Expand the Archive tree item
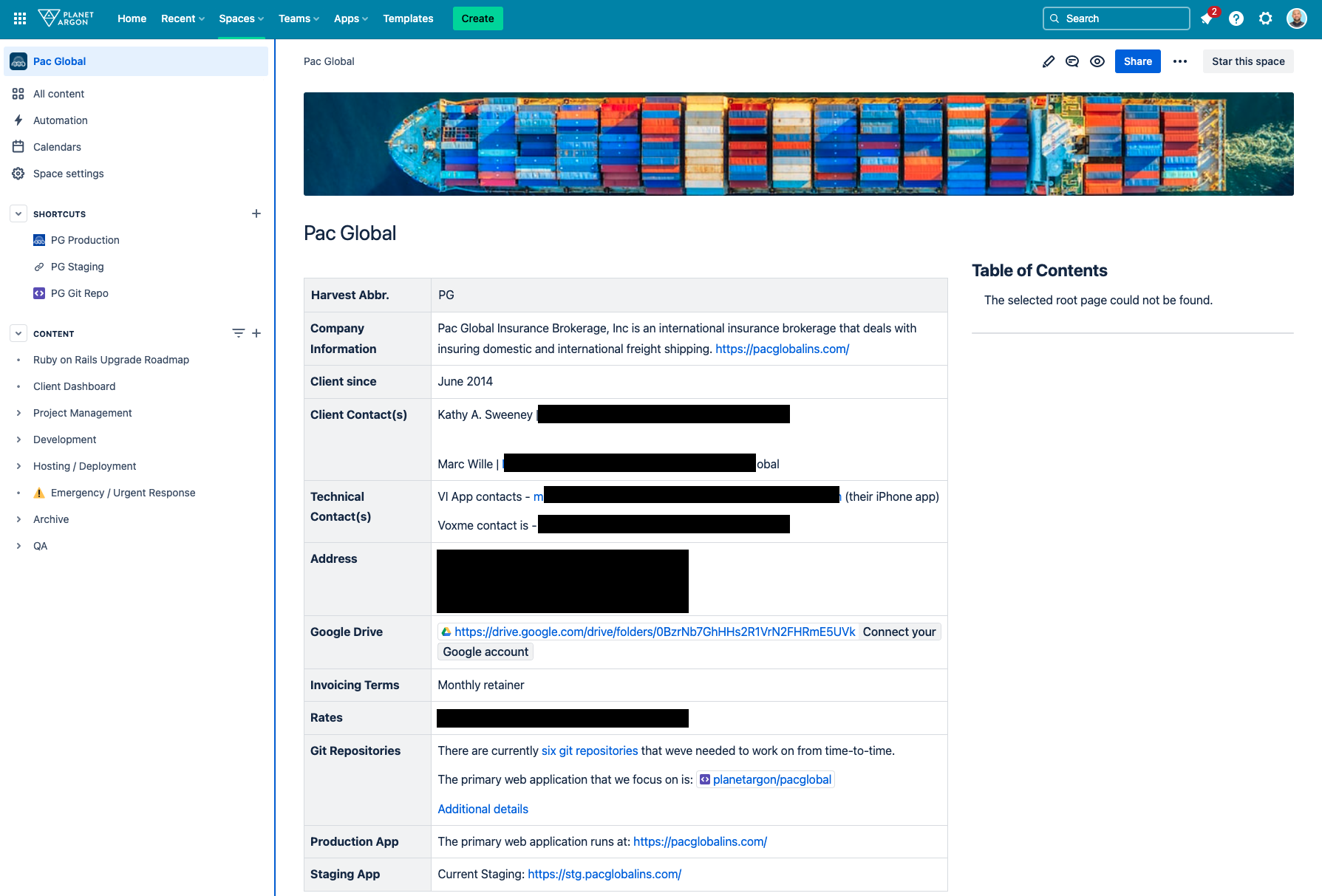Image resolution: width=1322 pixels, height=896 pixels. pos(18,519)
